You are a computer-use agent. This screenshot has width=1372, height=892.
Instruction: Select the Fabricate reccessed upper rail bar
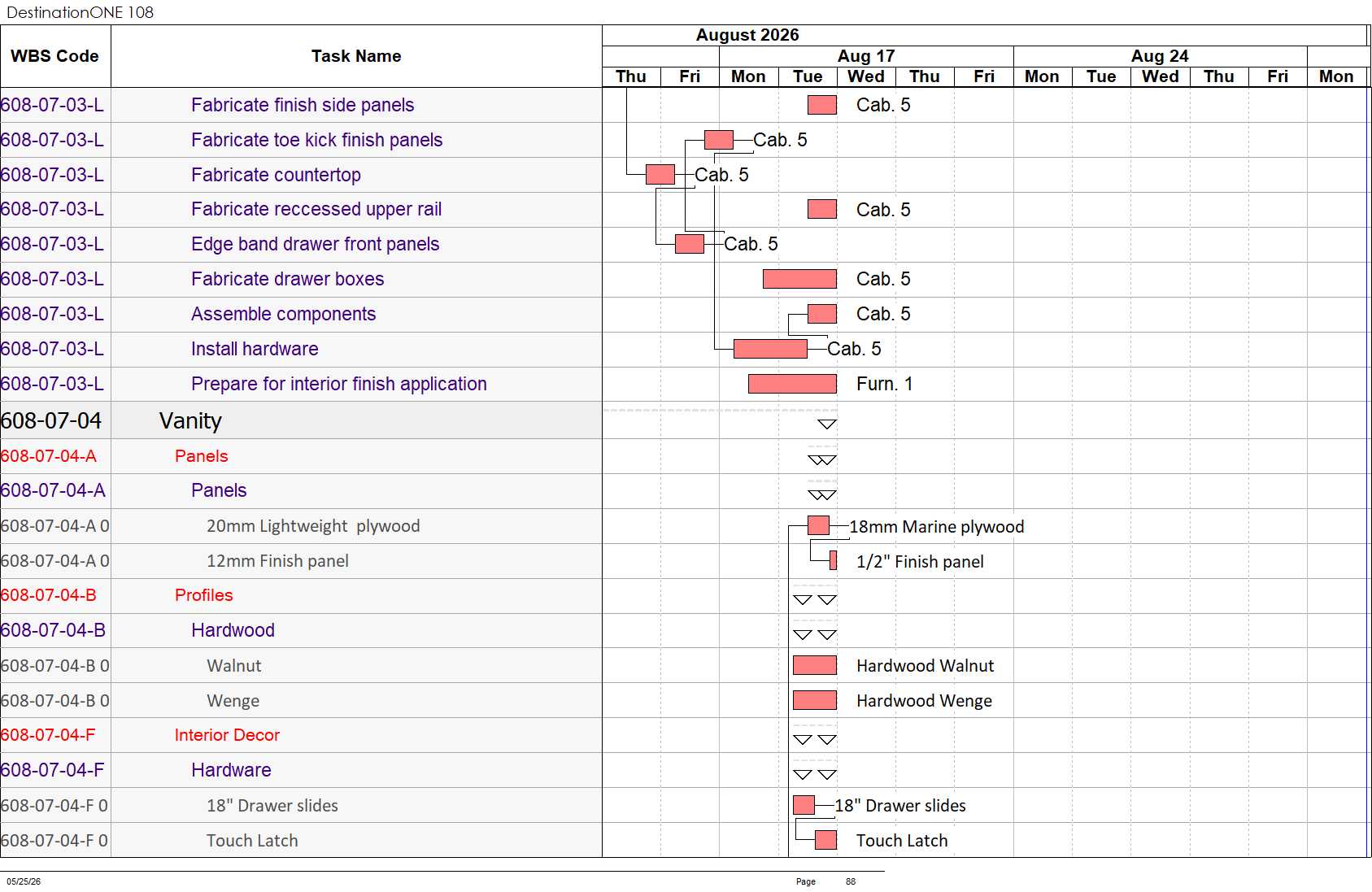[822, 209]
